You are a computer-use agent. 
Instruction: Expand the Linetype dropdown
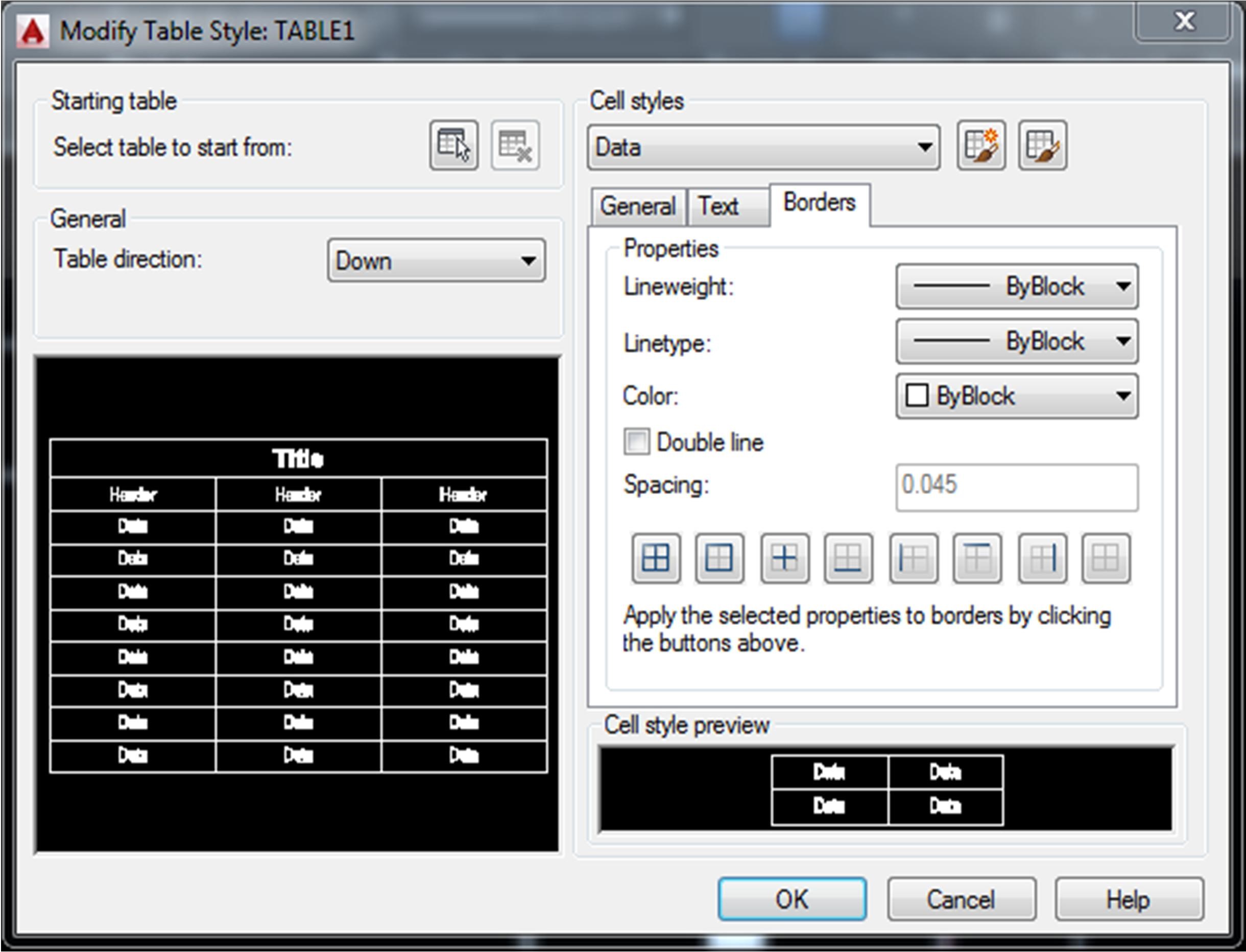1016,341
